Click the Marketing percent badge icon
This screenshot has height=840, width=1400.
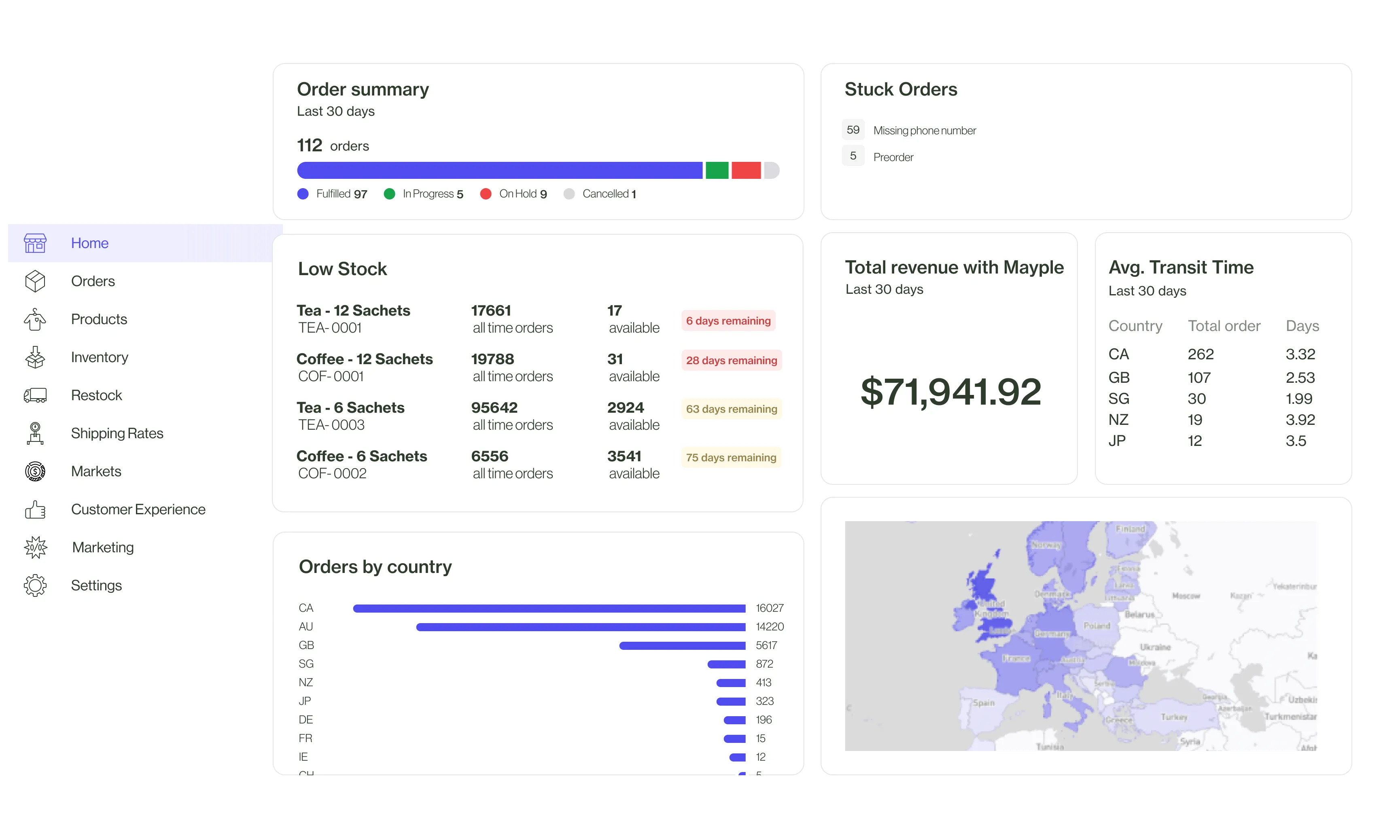pos(35,547)
